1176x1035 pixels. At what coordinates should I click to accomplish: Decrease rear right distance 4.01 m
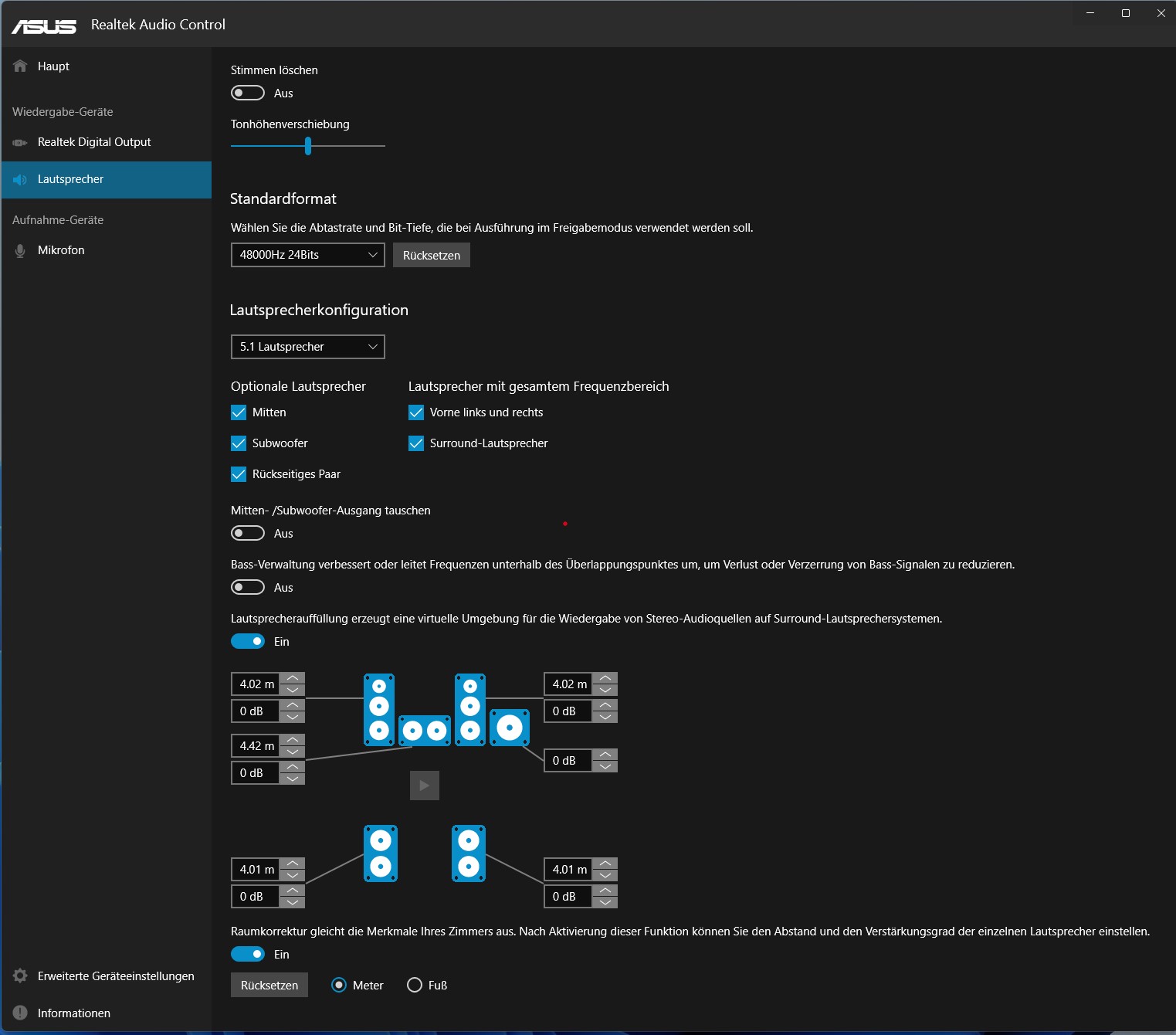pos(605,875)
